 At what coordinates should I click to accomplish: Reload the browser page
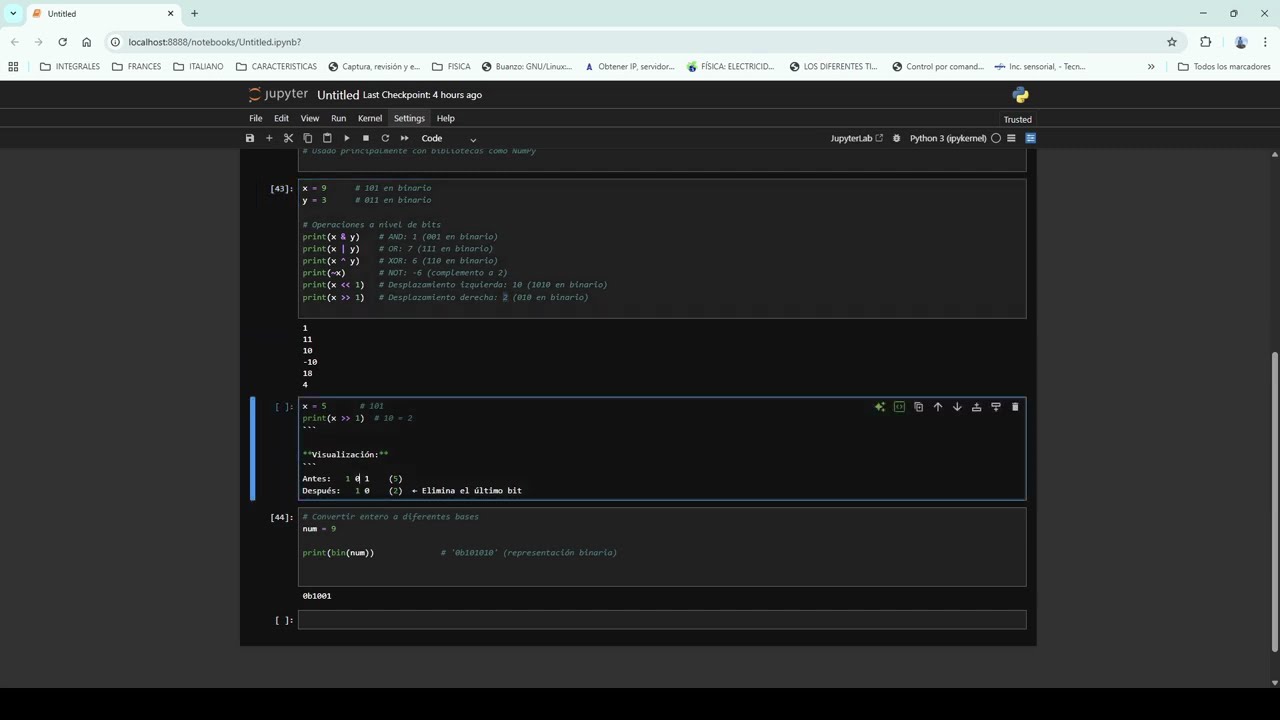pos(62,42)
